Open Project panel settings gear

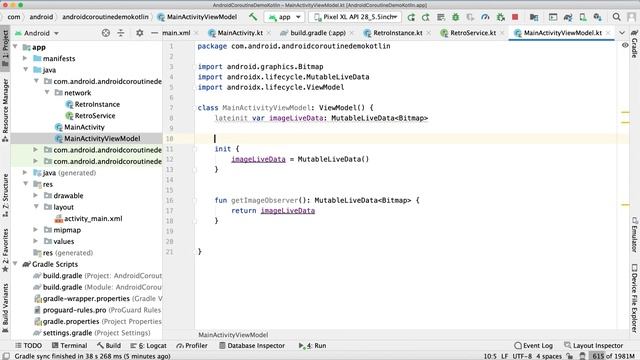click(x=140, y=33)
